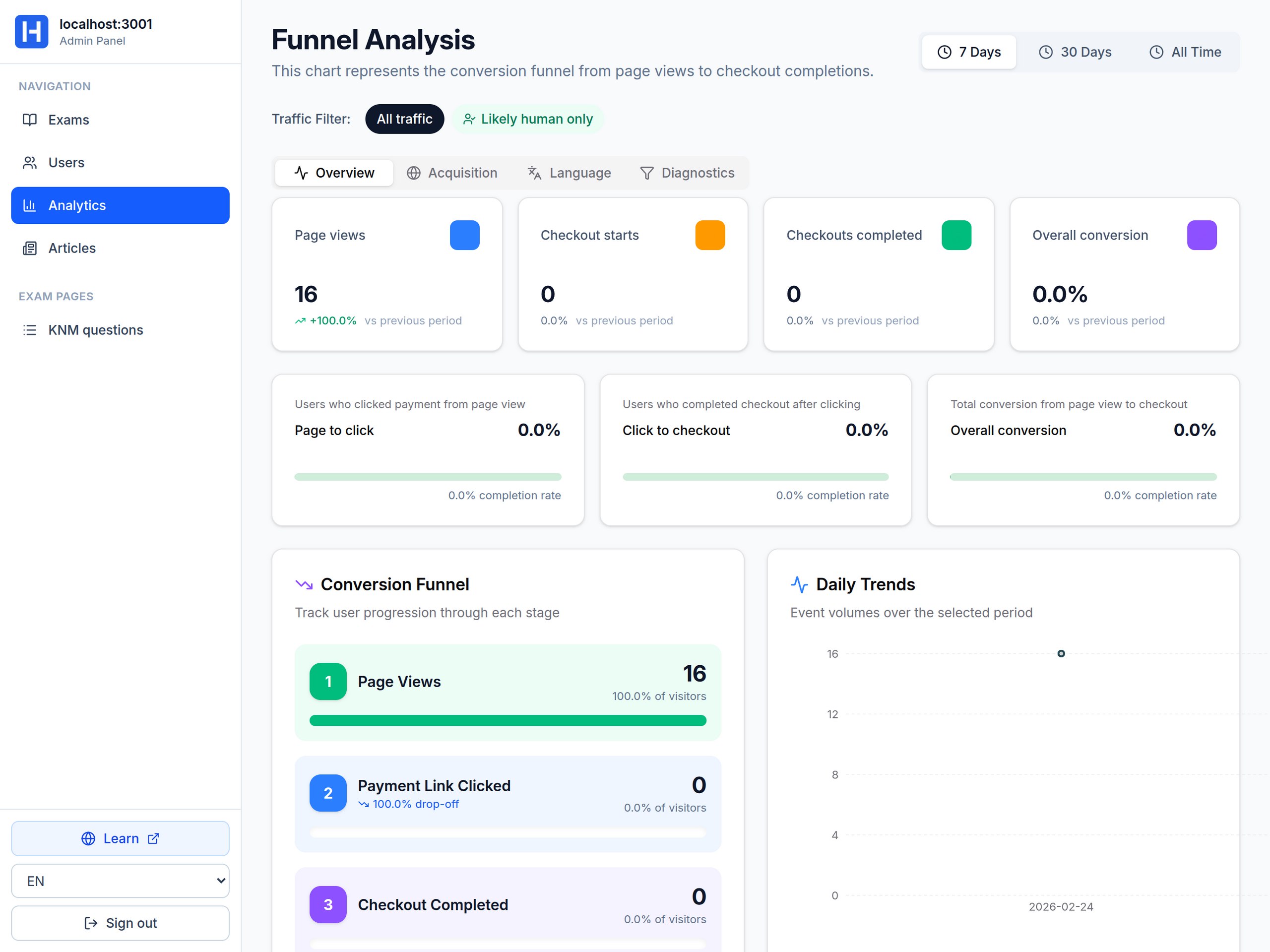Click the data point on Daily Trends chart
The width and height of the screenshot is (1270, 952).
coord(1061,653)
